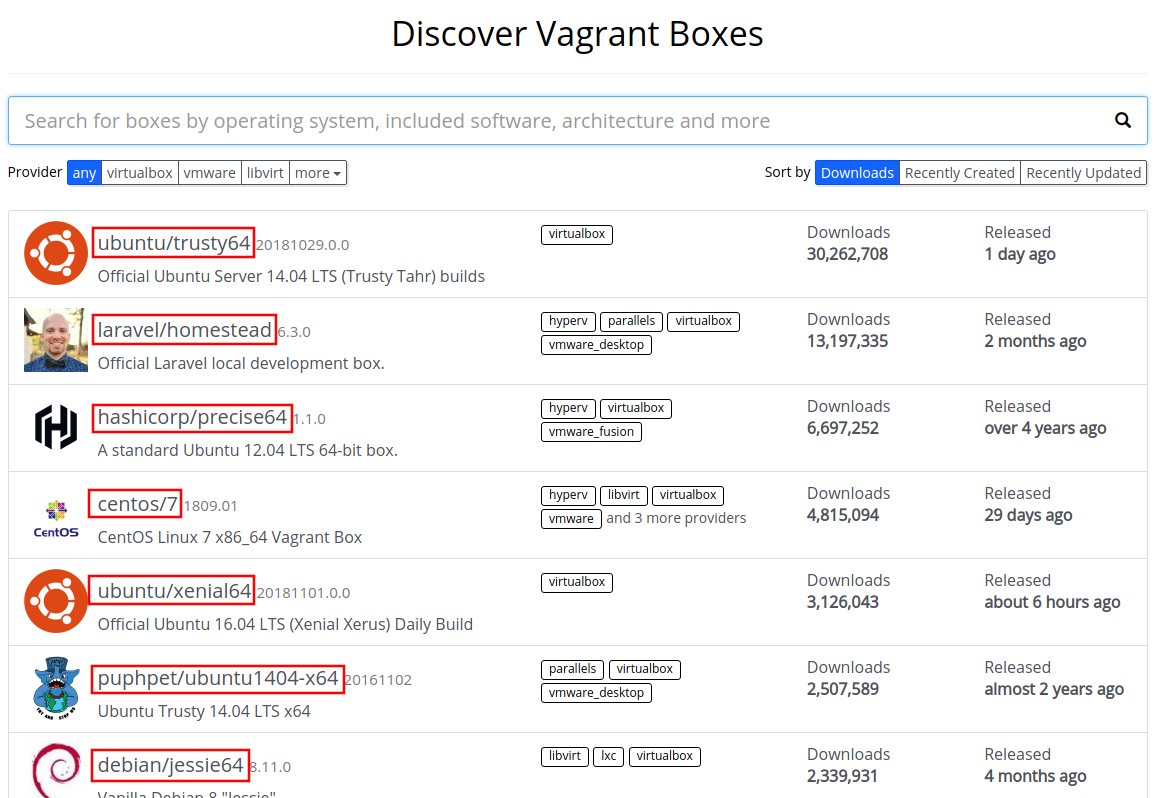Click the 'Discover Vagrant Boxes' heading

[577, 34]
